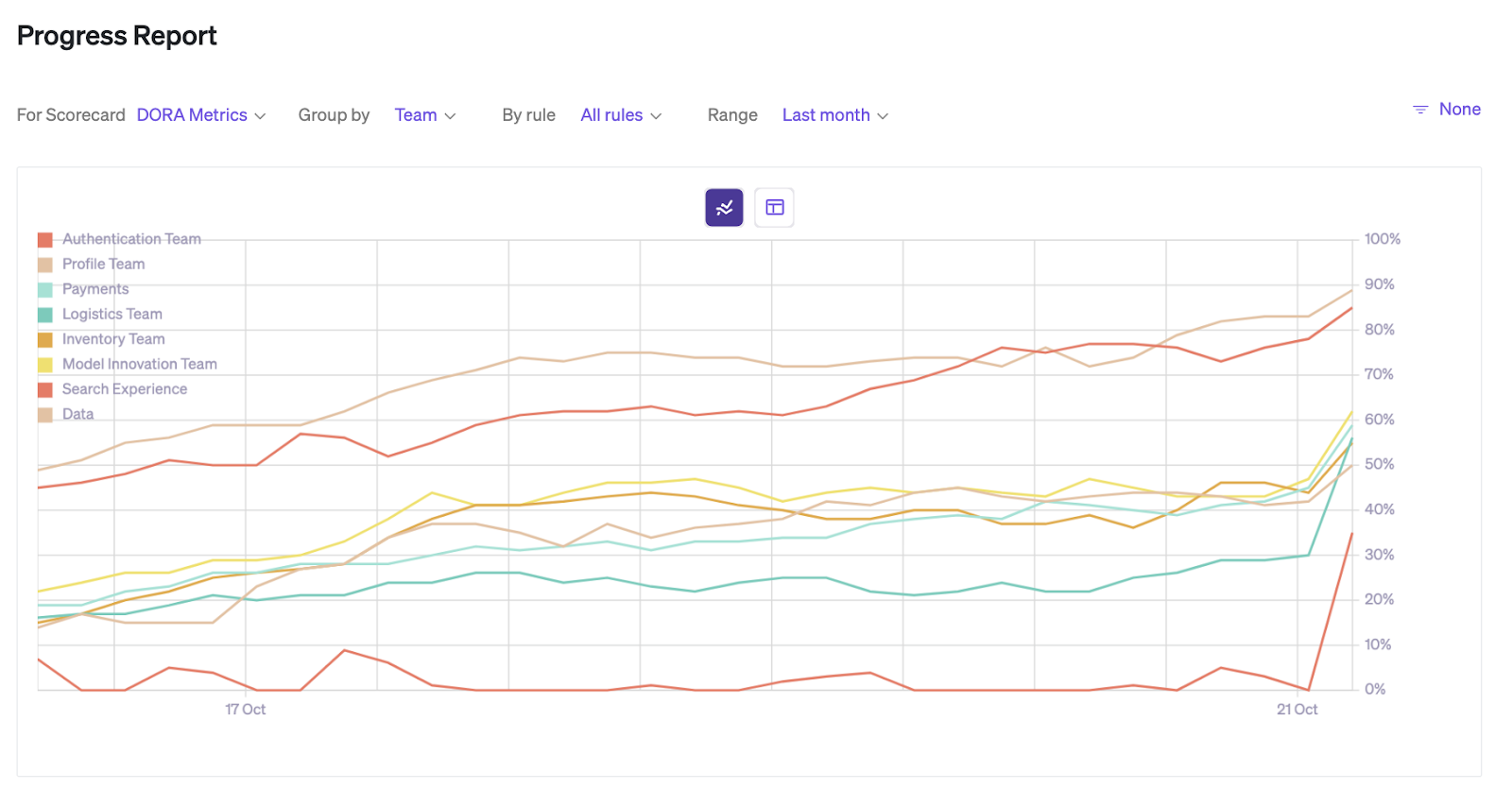The height and width of the screenshot is (807, 1512).
Task: Click the 17 Oct axis label
Action: pyautogui.click(x=245, y=710)
